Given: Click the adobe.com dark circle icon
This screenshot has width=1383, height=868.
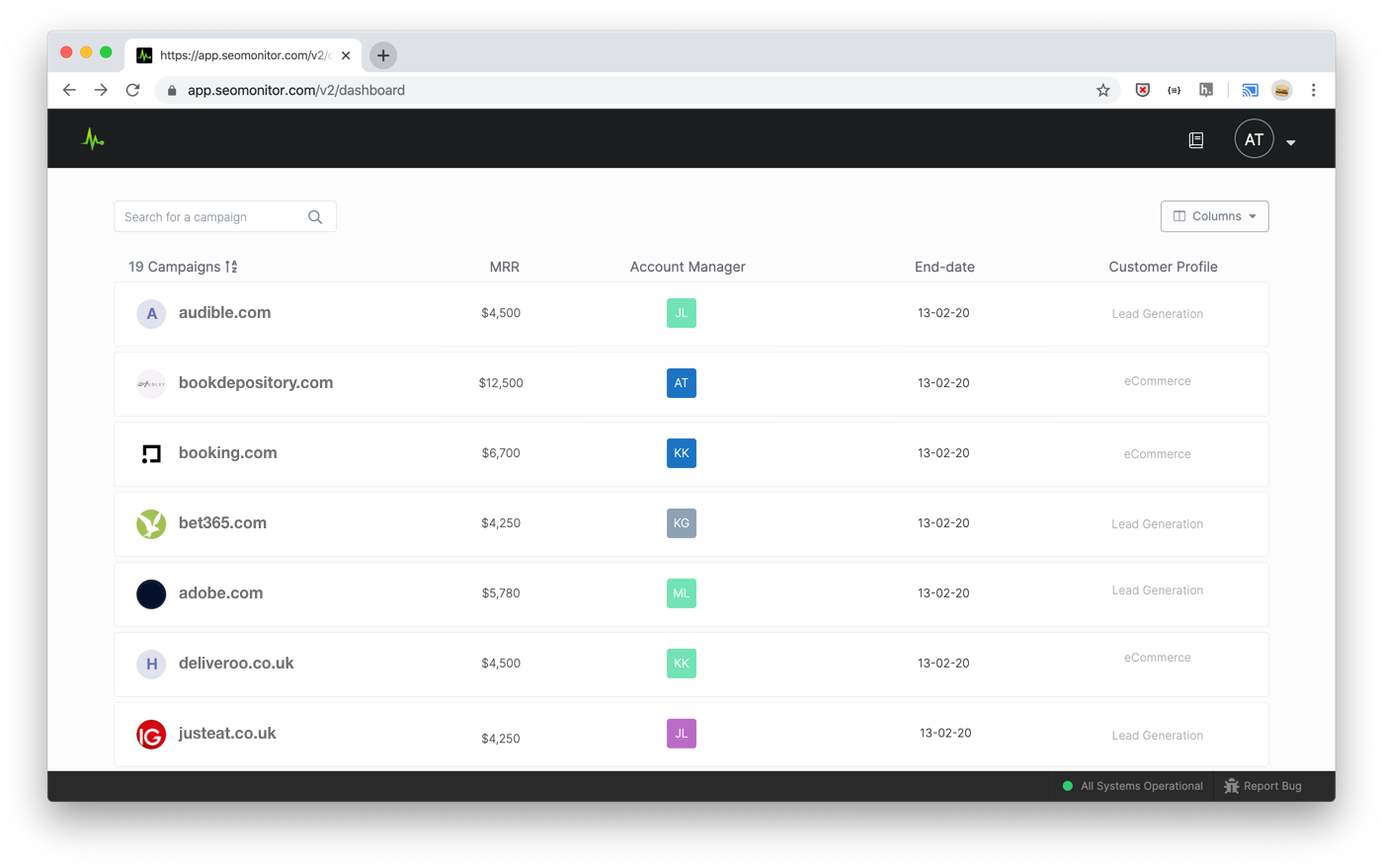Looking at the screenshot, I should 151,594.
